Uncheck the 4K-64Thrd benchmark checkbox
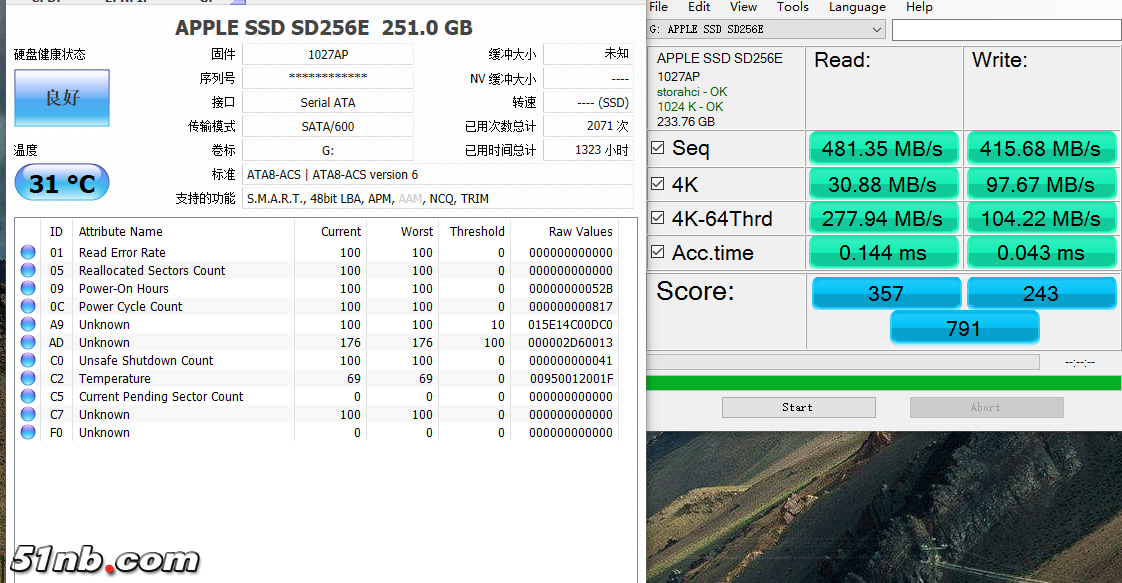The image size is (1122, 583). tap(658, 217)
